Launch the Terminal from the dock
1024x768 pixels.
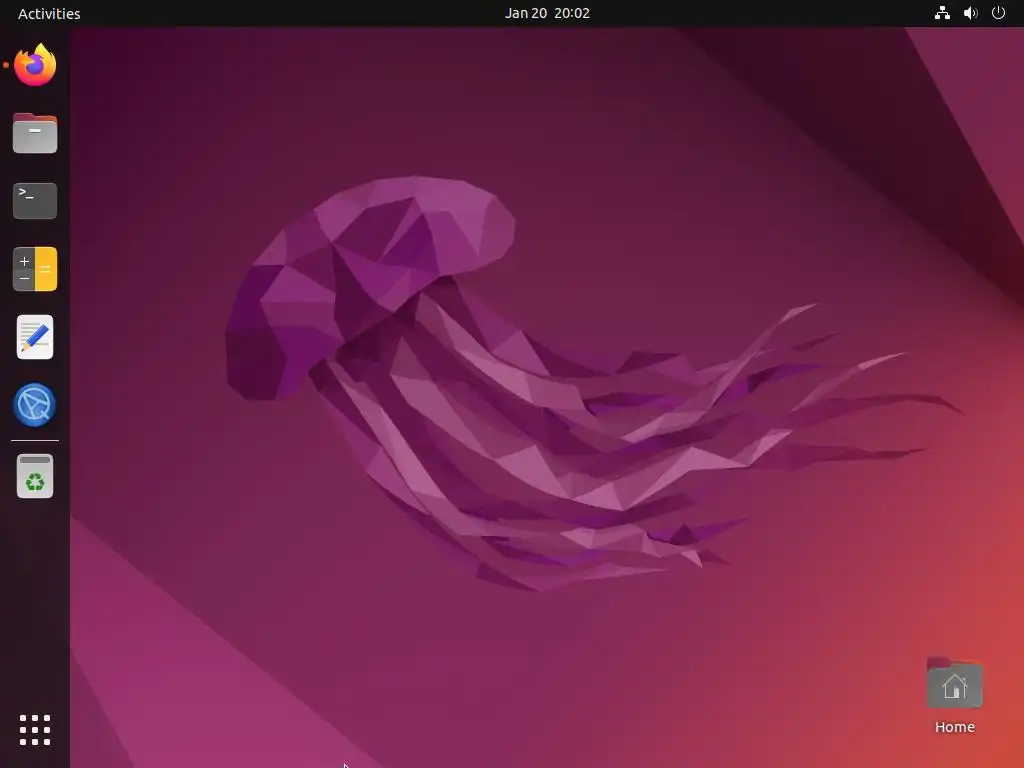35,200
